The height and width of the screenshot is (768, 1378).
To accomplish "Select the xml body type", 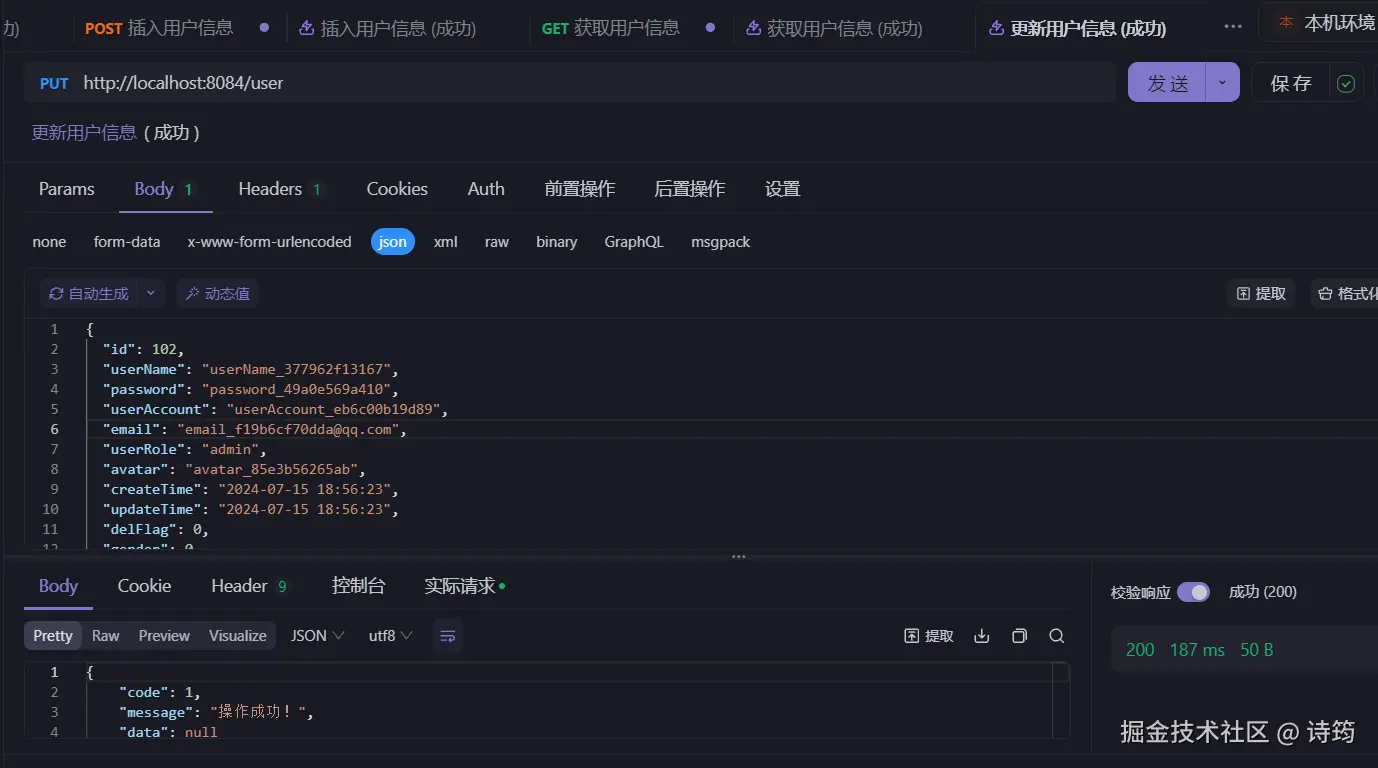I will (x=446, y=242).
